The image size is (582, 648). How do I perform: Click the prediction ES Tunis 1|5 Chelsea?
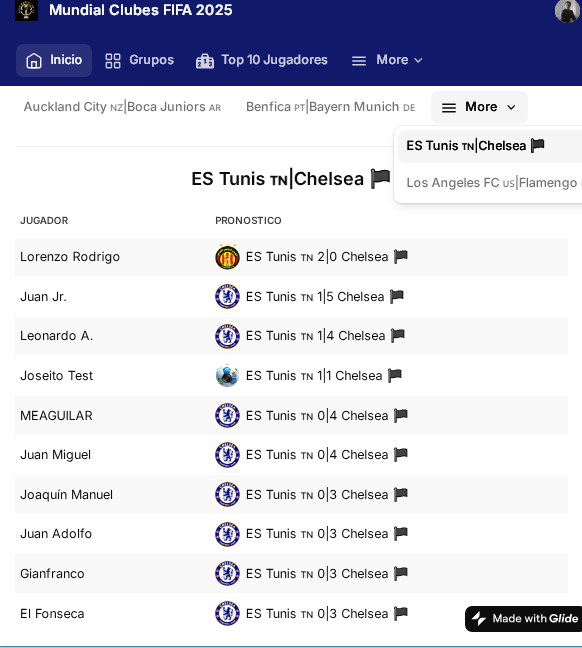(x=325, y=296)
